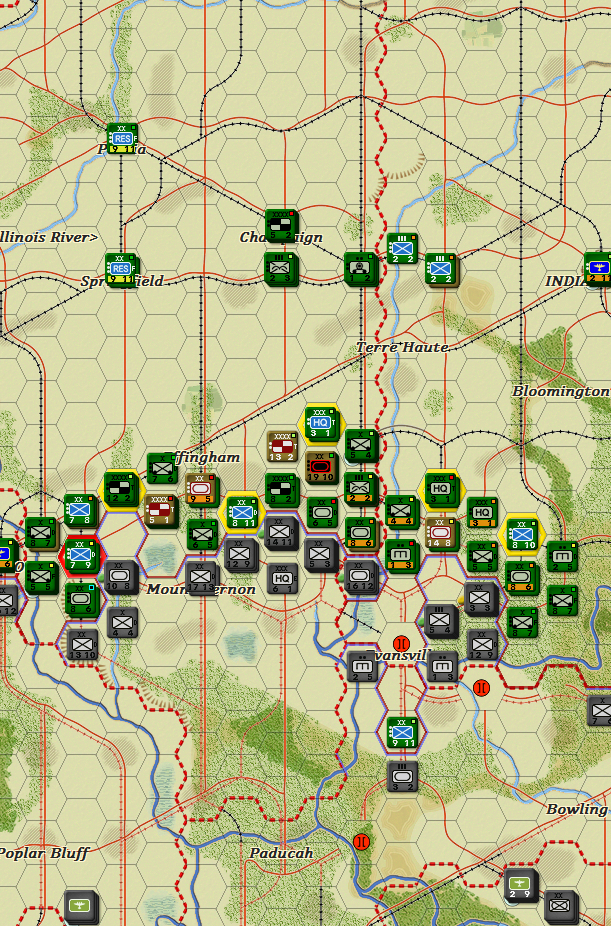The image size is (611, 926).
Task: Click the red bridge marker near Paducah
Action: pyautogui.click(x=361, y=842)
